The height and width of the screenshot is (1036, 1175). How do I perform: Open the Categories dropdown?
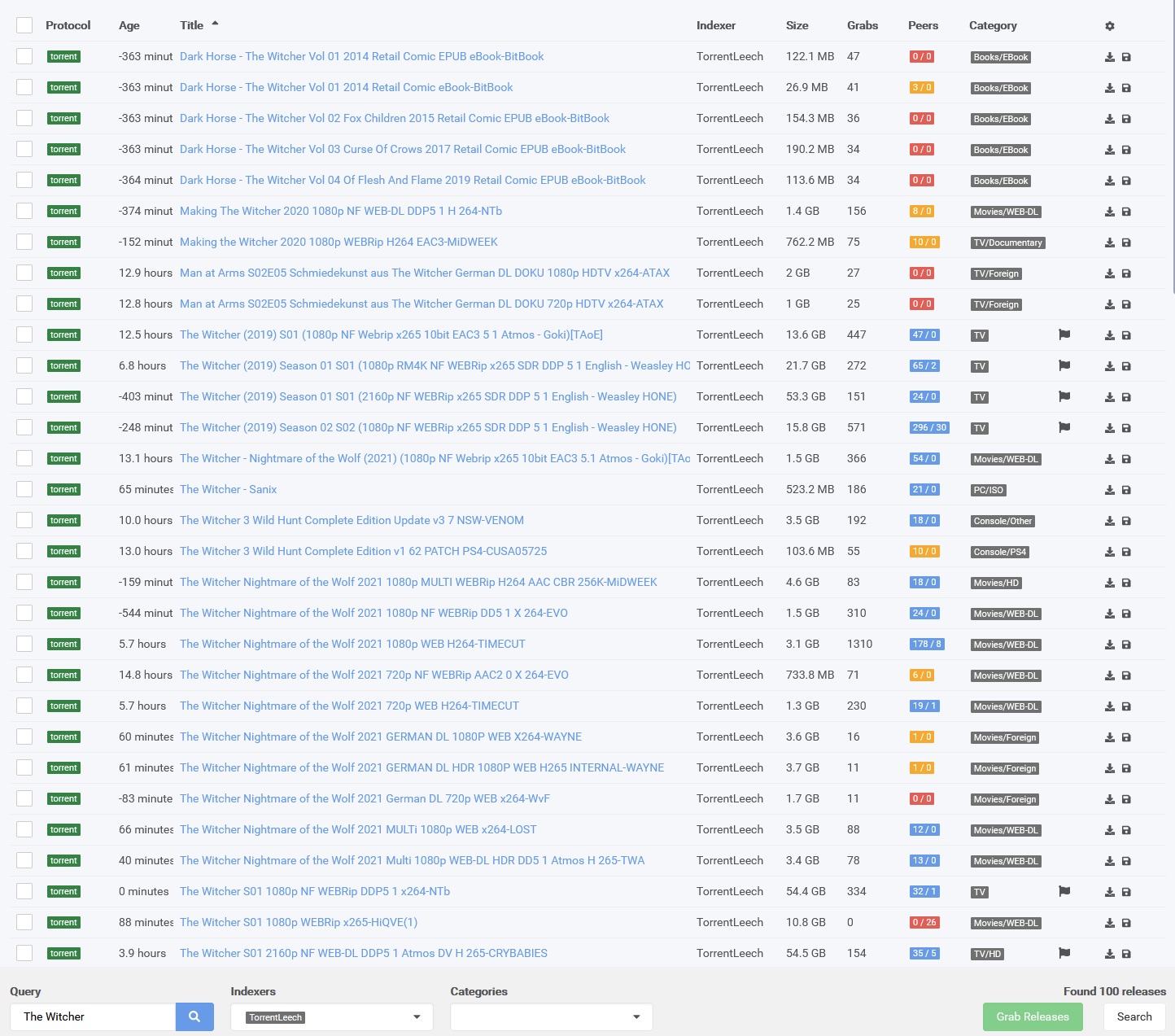point(551,1016)
